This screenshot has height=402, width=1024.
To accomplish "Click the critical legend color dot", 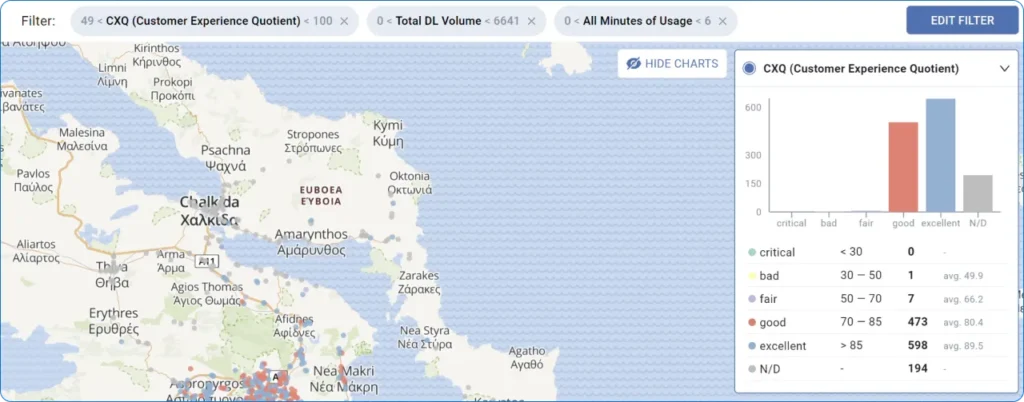I will 751,253.
